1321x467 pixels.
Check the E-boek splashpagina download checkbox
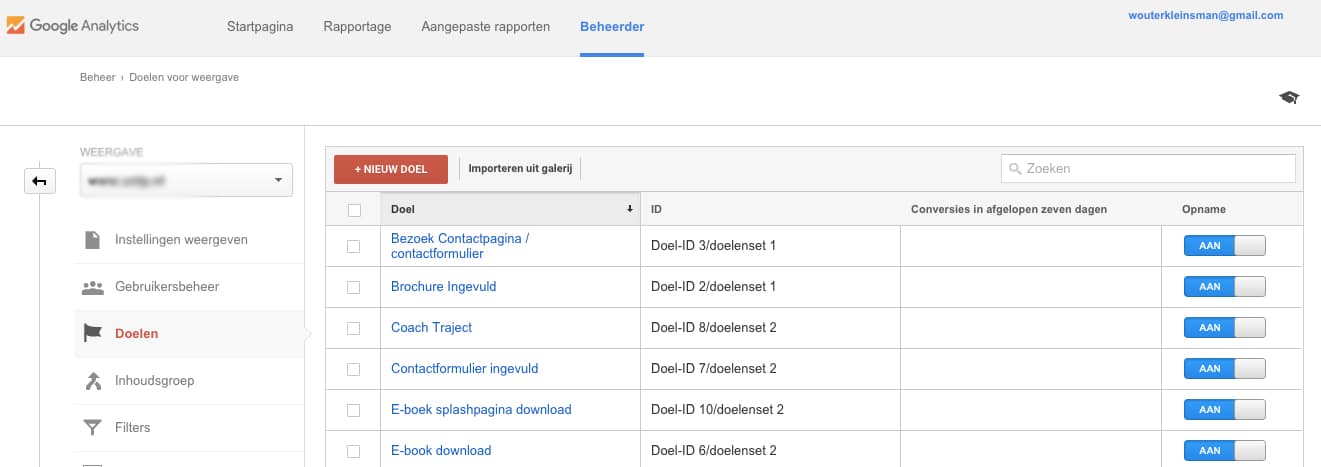pyautogui.click(x=353, y=410)
